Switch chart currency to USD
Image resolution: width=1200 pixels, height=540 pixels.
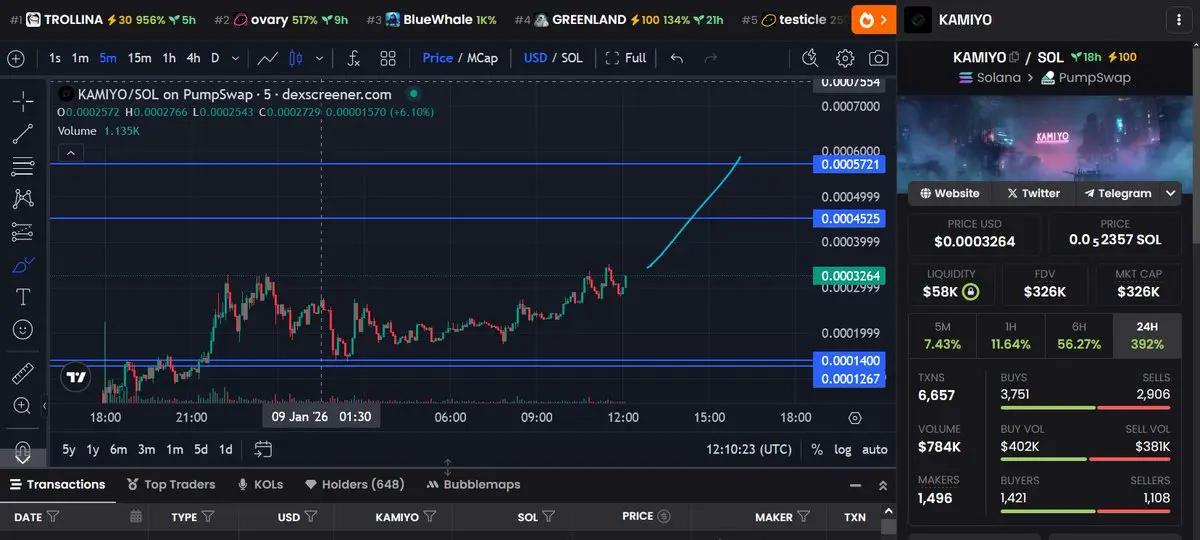pyautogui.click(x=536, y=58)
